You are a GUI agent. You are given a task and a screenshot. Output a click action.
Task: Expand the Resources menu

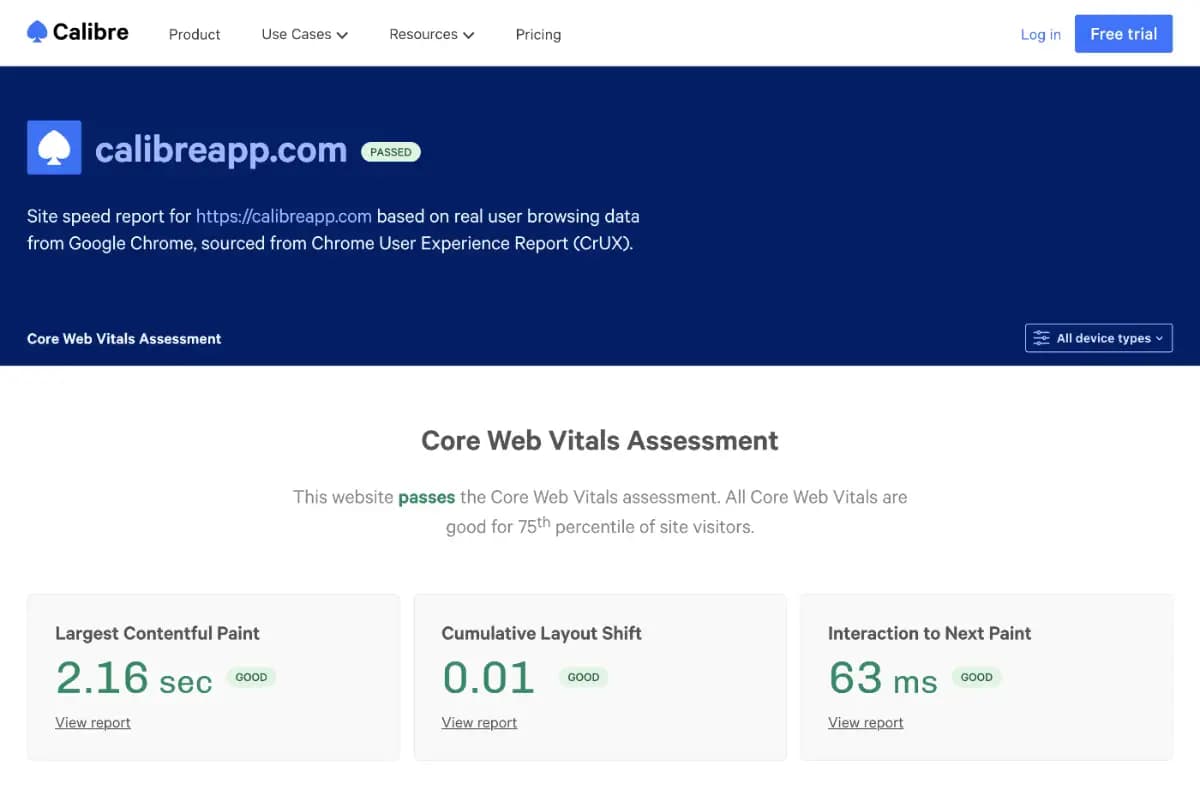[431, 34]
